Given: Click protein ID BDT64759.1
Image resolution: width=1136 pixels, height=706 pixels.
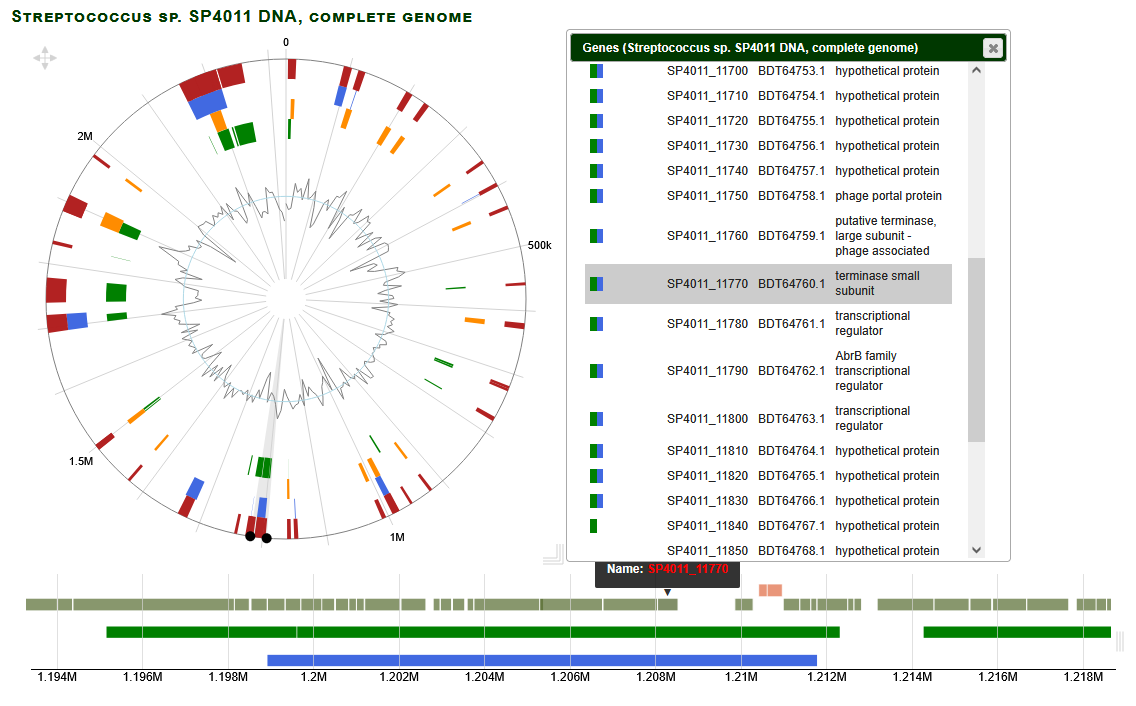Looking at the screenshot, I should tap(791, 236).
